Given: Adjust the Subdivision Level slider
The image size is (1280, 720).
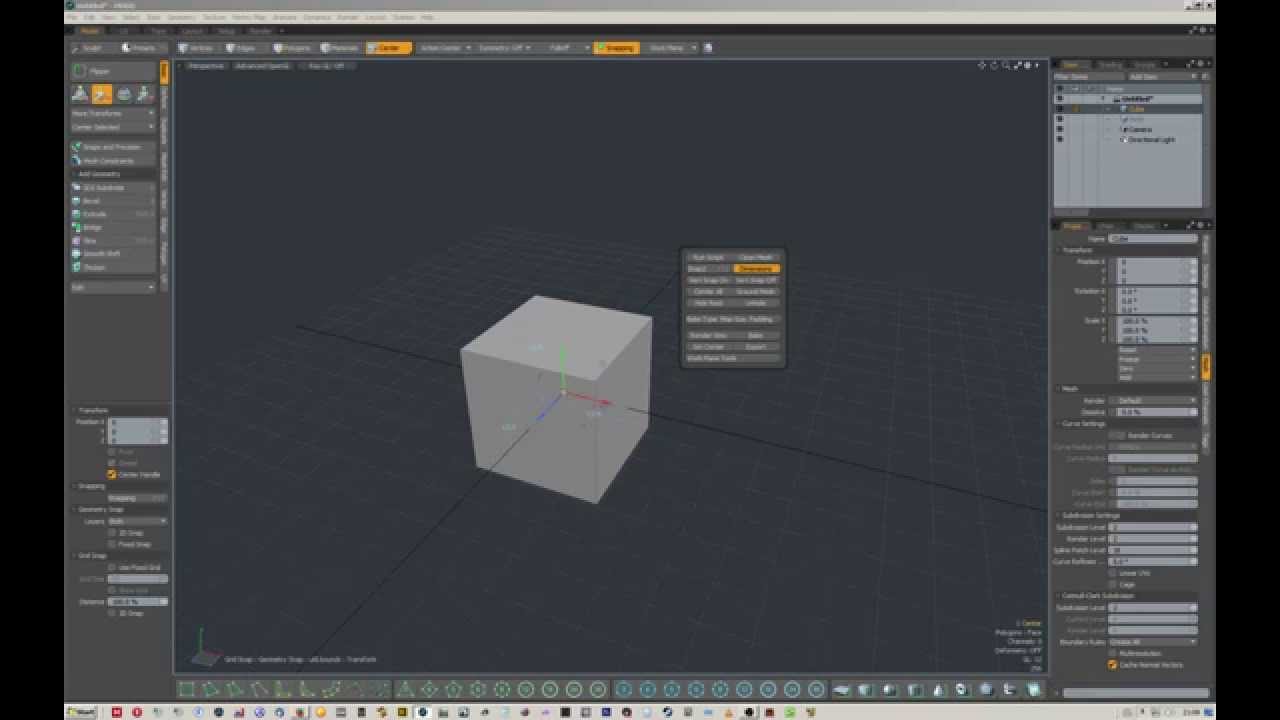Looking at the screenshot, I should (x=1153, y=527).
